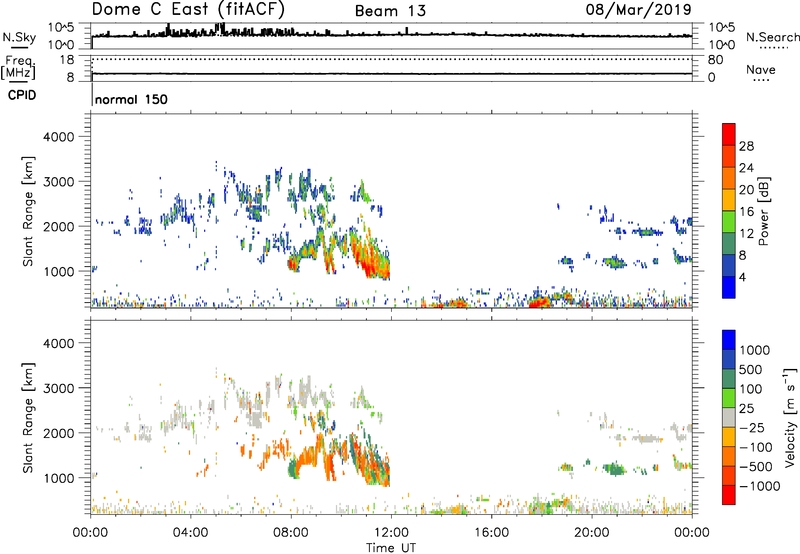Screen dimensions: 800x554
Task: Pick the blue Power segment between 4 and 8
Action: point(729,265)
